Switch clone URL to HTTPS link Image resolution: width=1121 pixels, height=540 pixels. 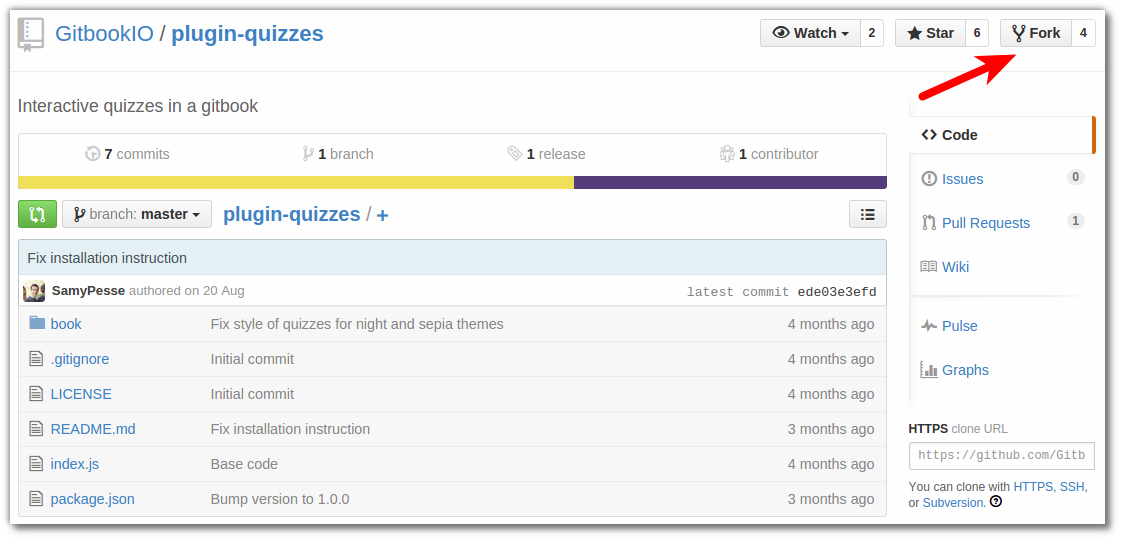[1033, 486]
